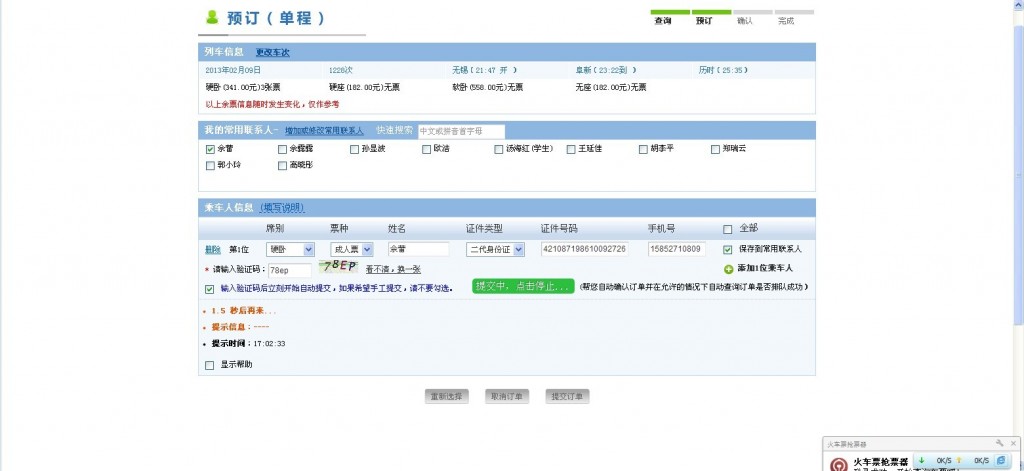Click the yellow upload arrow in speed widget

tap(959, 461)
